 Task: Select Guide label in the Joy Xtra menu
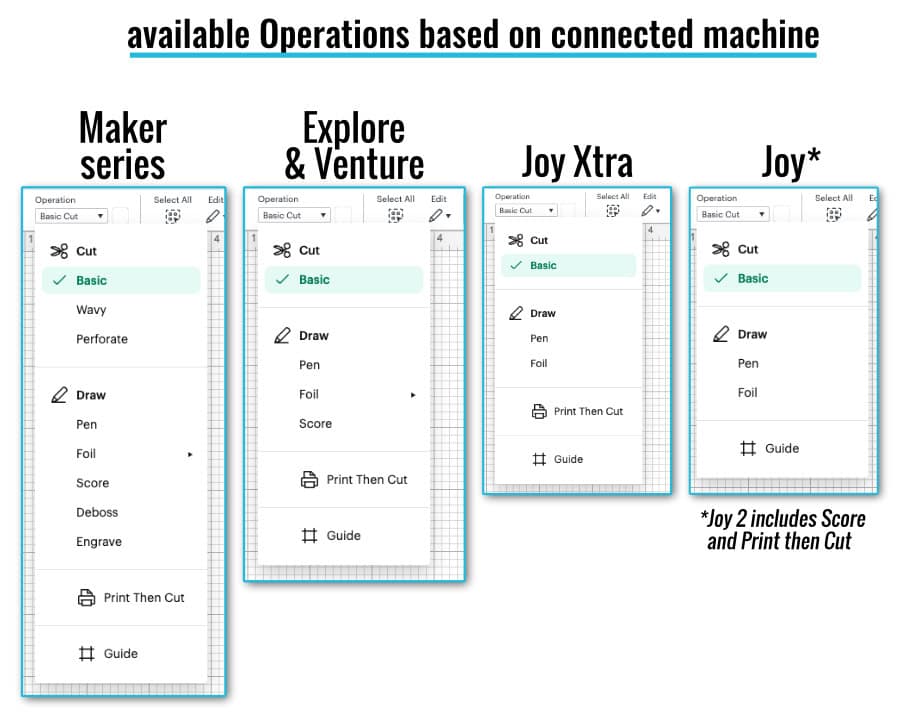point(568,459)
